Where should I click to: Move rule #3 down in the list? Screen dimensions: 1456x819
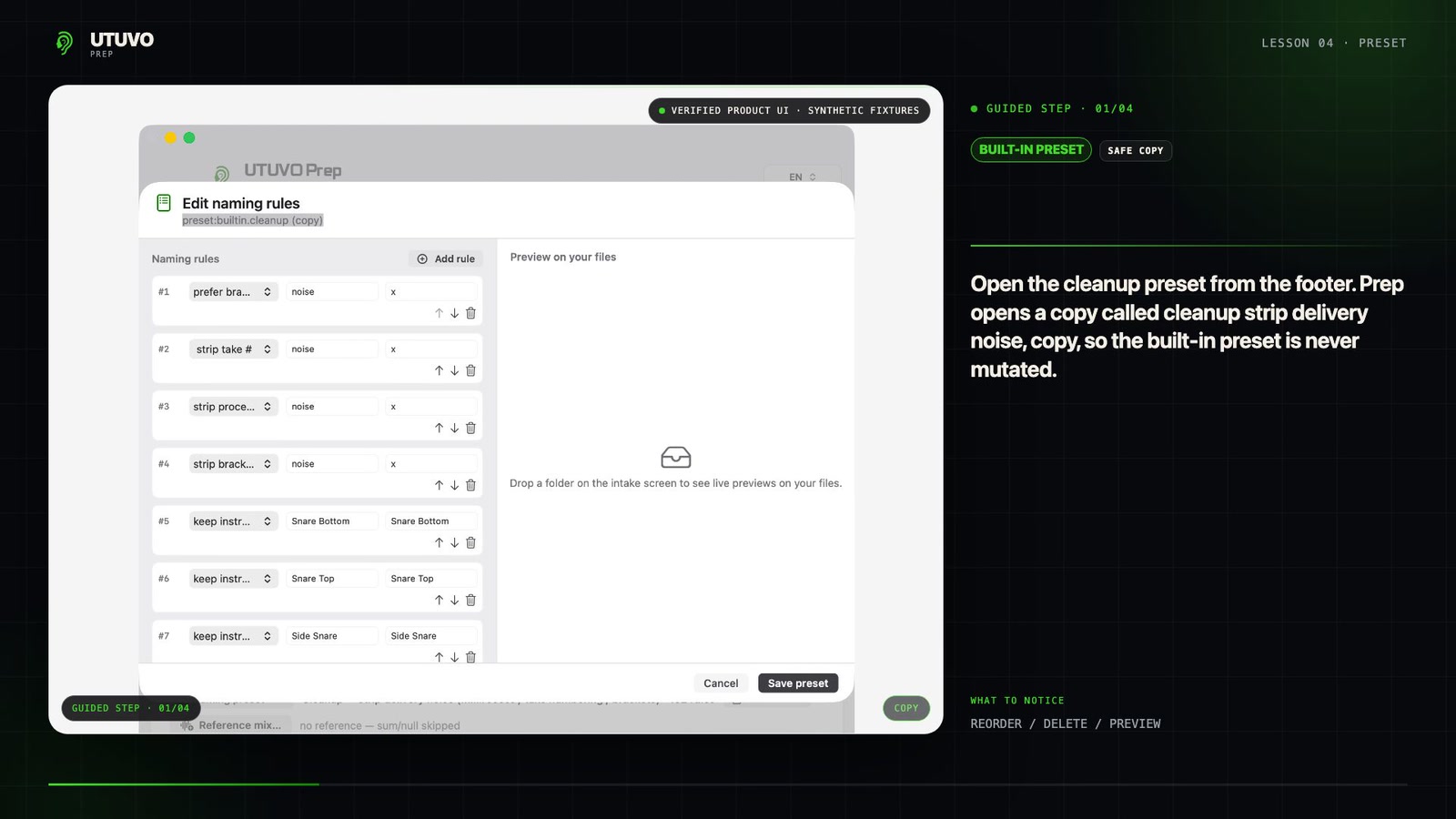454,428
